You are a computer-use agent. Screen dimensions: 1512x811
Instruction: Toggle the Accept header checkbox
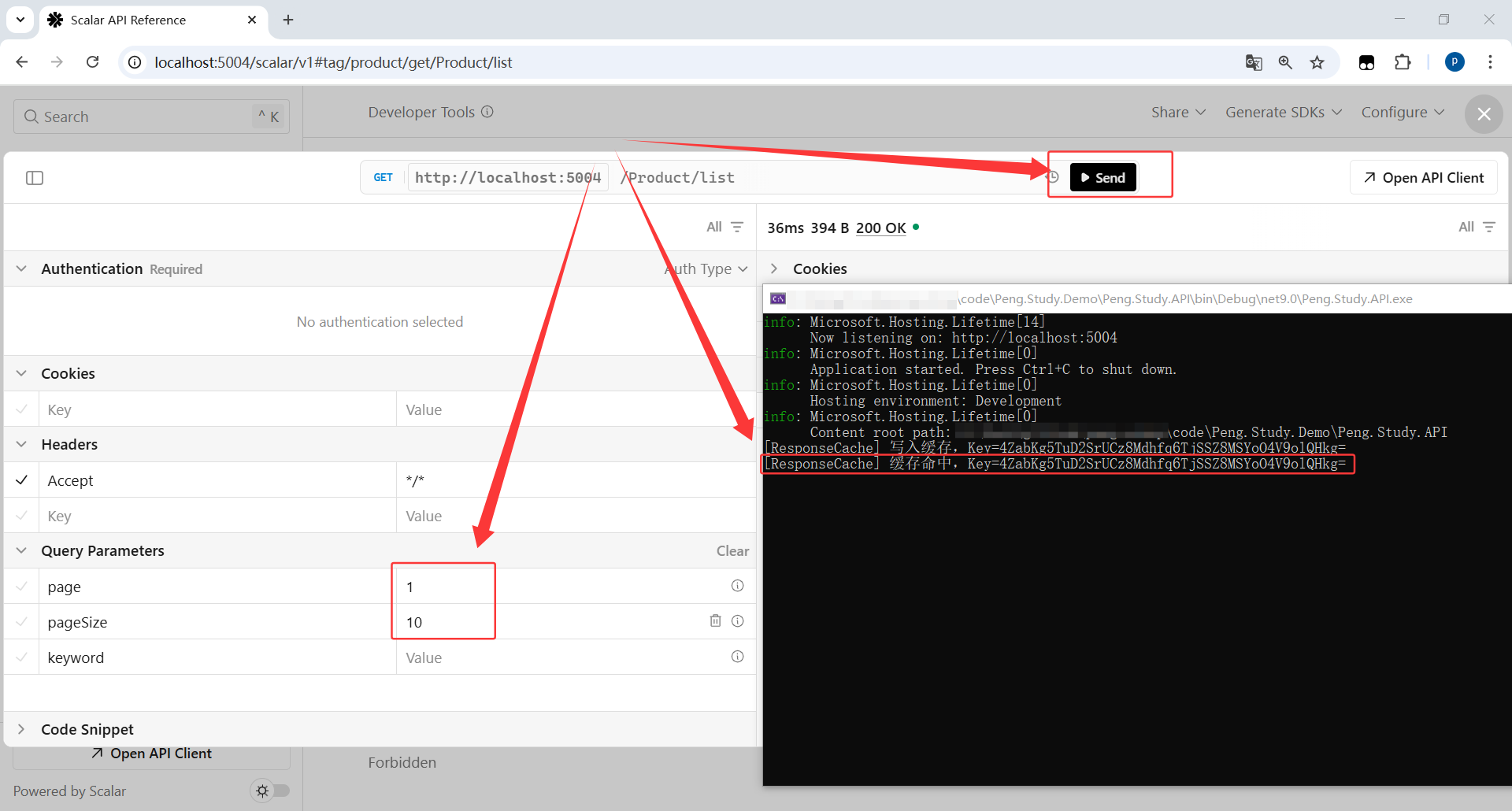tap(21, 480)
